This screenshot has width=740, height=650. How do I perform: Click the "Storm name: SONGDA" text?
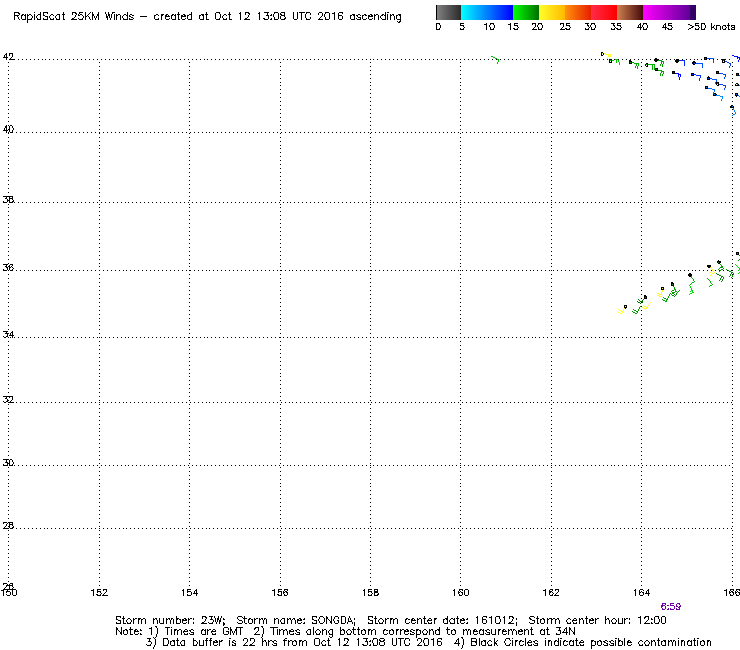(295, 620)
